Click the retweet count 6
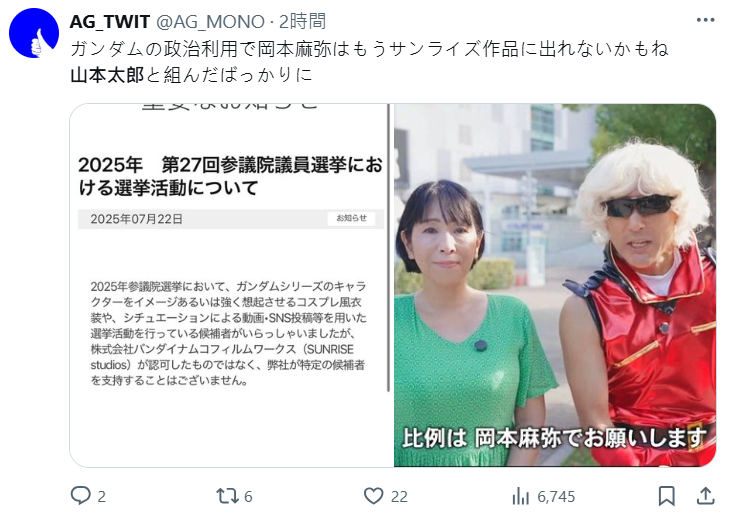This screenshot has height=518, width=732. tap(248, 497)
